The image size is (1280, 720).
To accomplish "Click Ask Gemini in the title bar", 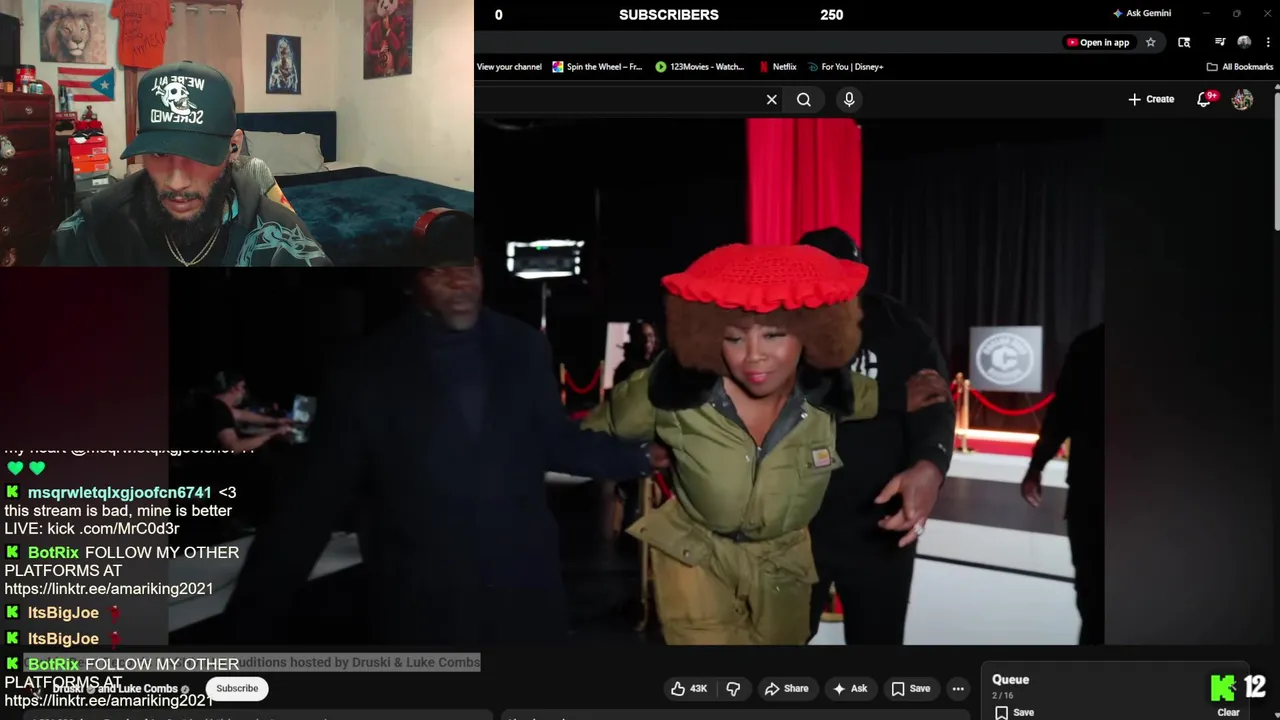I will 1142,13.
